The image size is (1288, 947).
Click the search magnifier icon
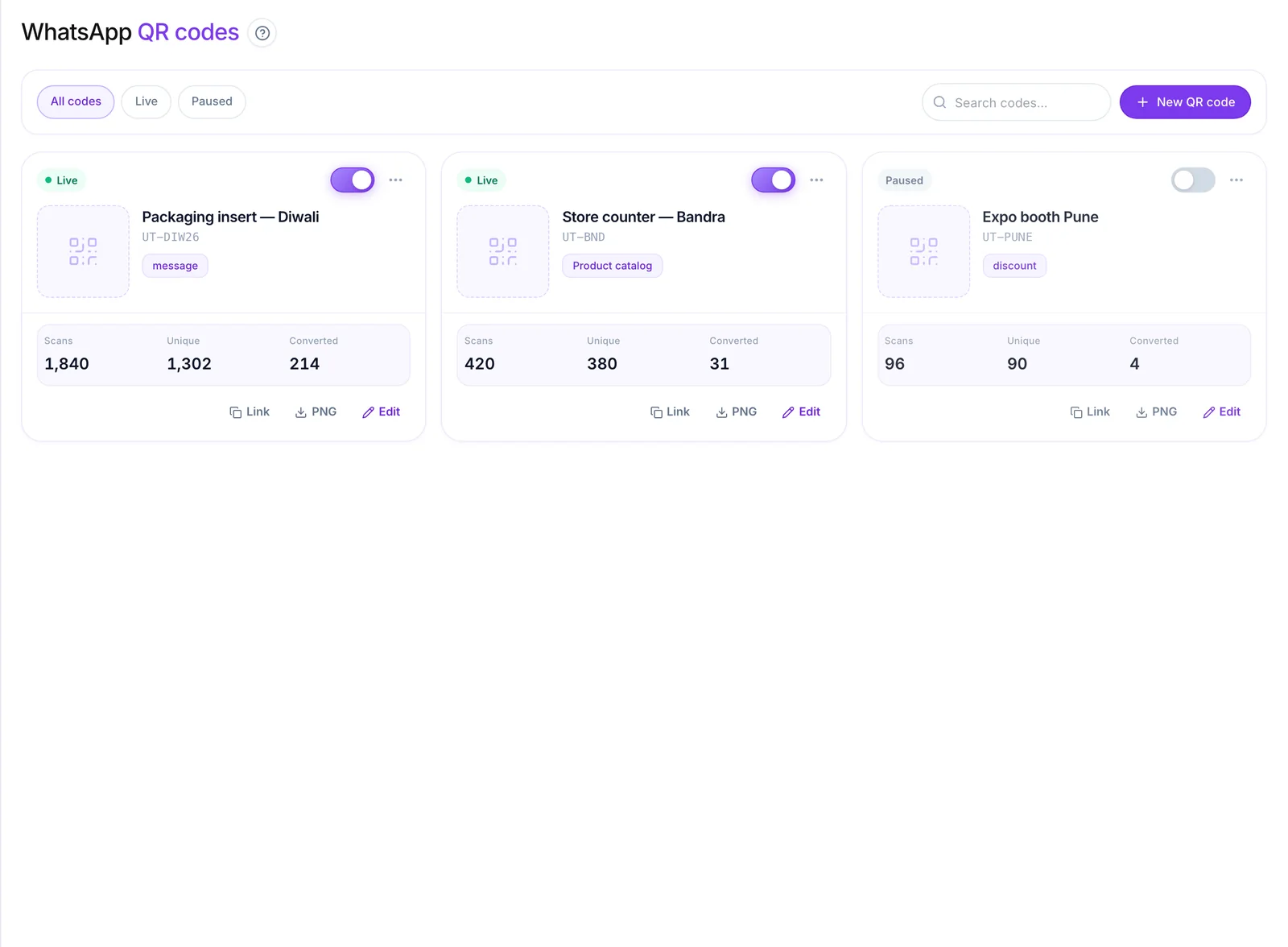939,102
